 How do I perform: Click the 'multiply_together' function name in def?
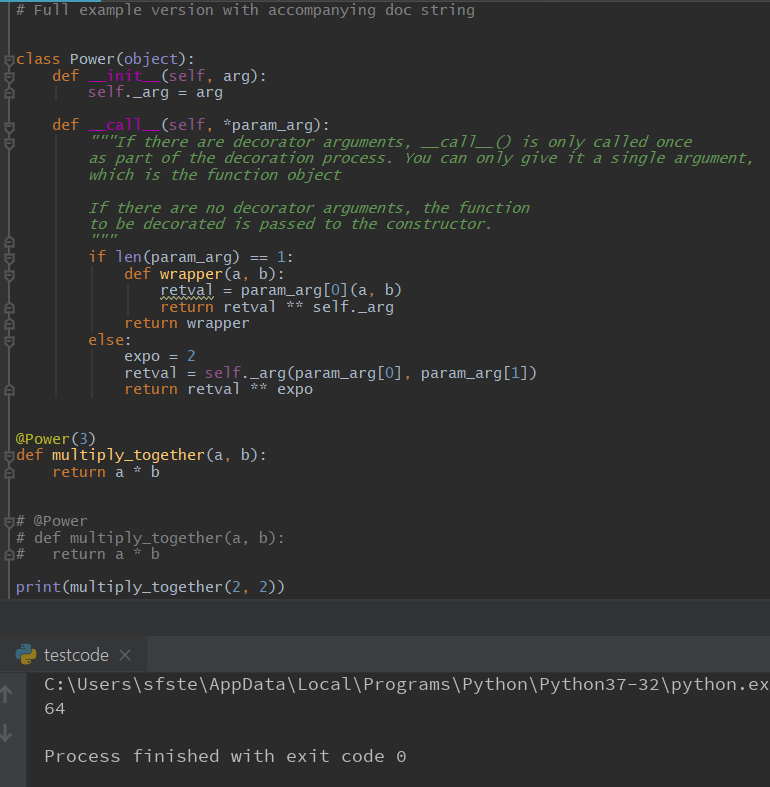pos(129,455)
